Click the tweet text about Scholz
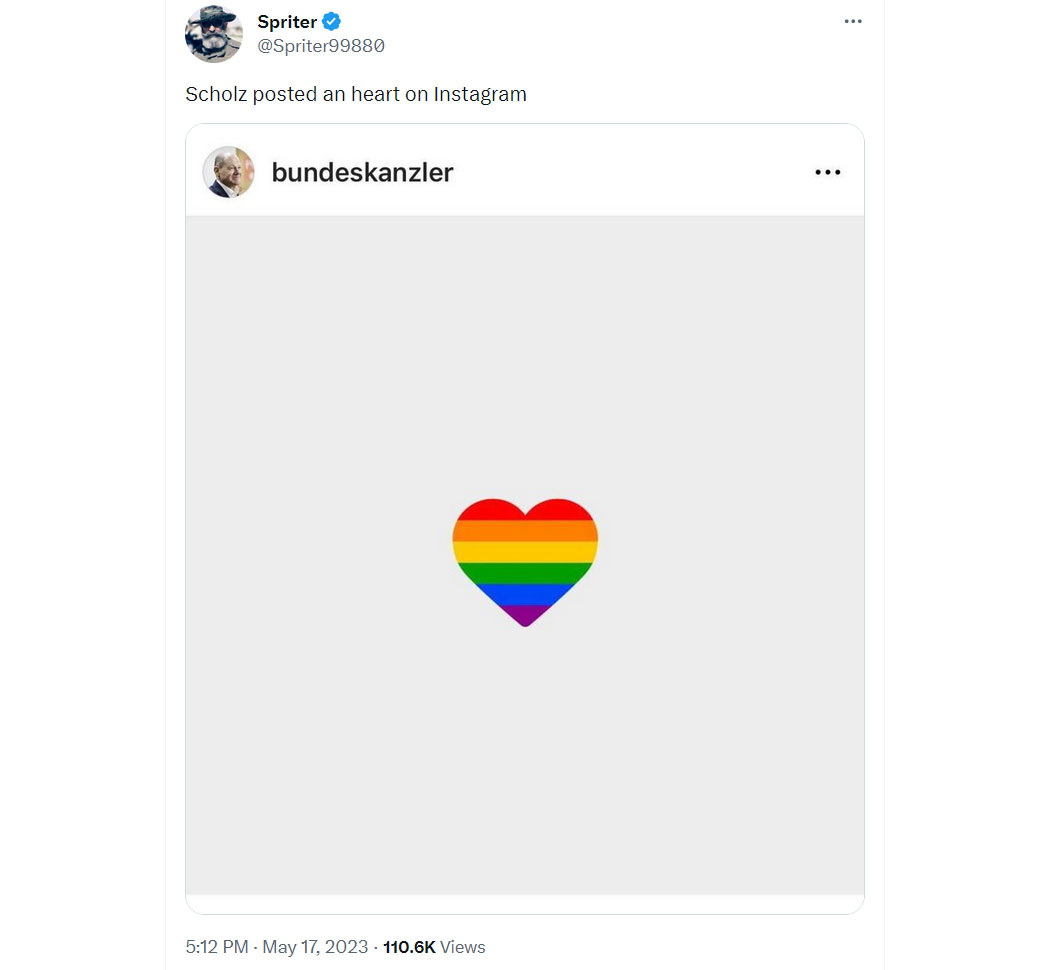Image resolution: width=1050 pixels, height=970 pixels. (356, 94)
